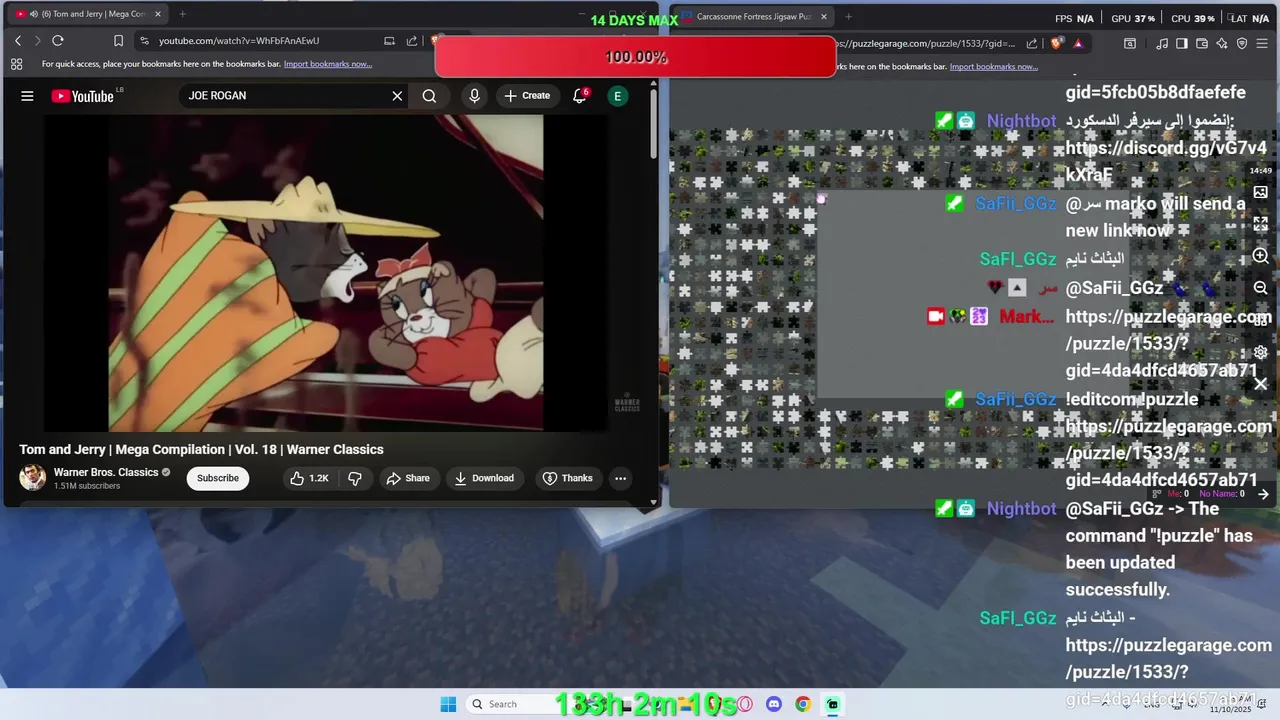Open the Warner Bros. Classics channel avatar
The image size is (1280, 720).
(x=33, y=478)
